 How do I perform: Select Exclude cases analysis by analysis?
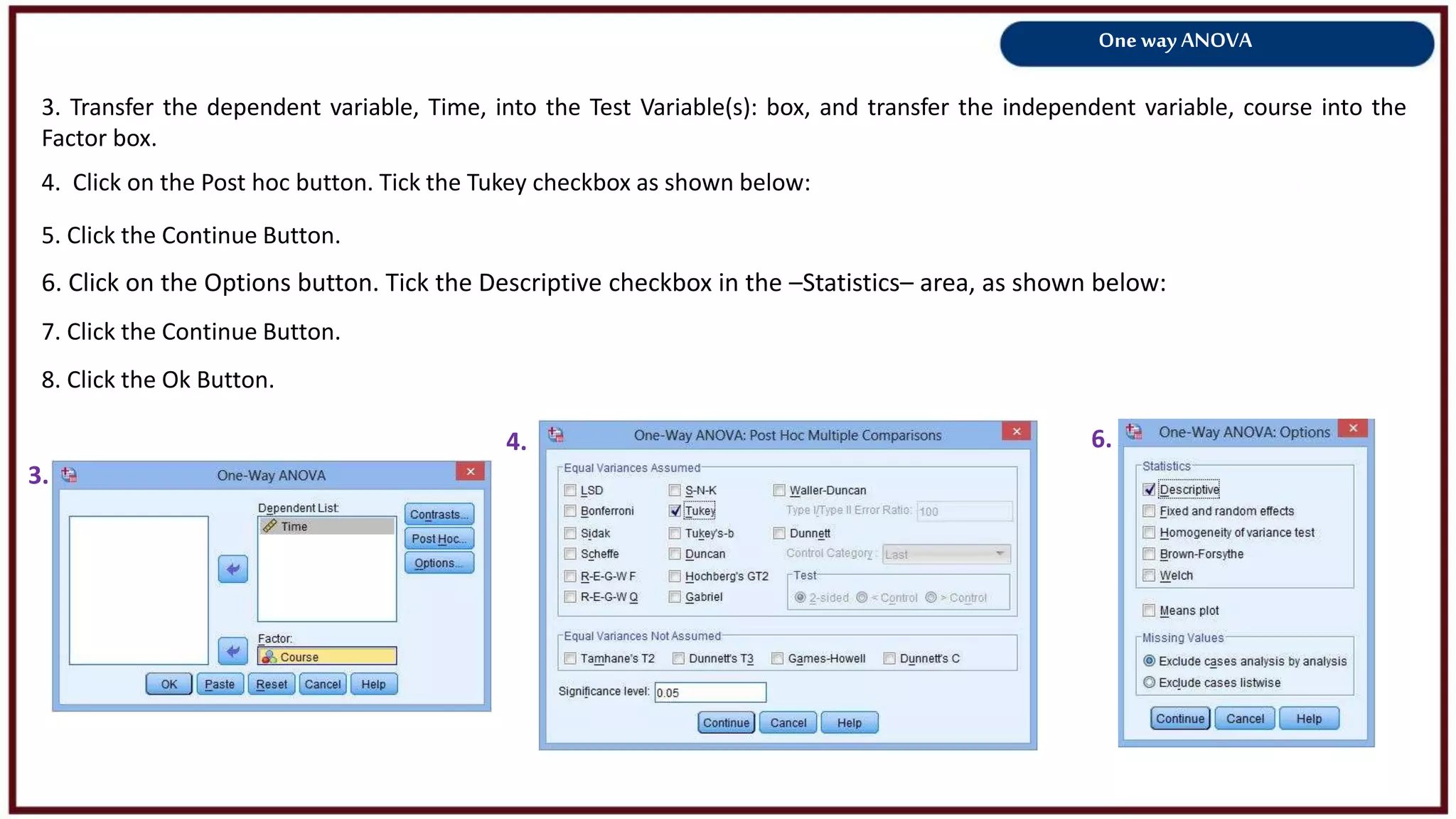1149,660
